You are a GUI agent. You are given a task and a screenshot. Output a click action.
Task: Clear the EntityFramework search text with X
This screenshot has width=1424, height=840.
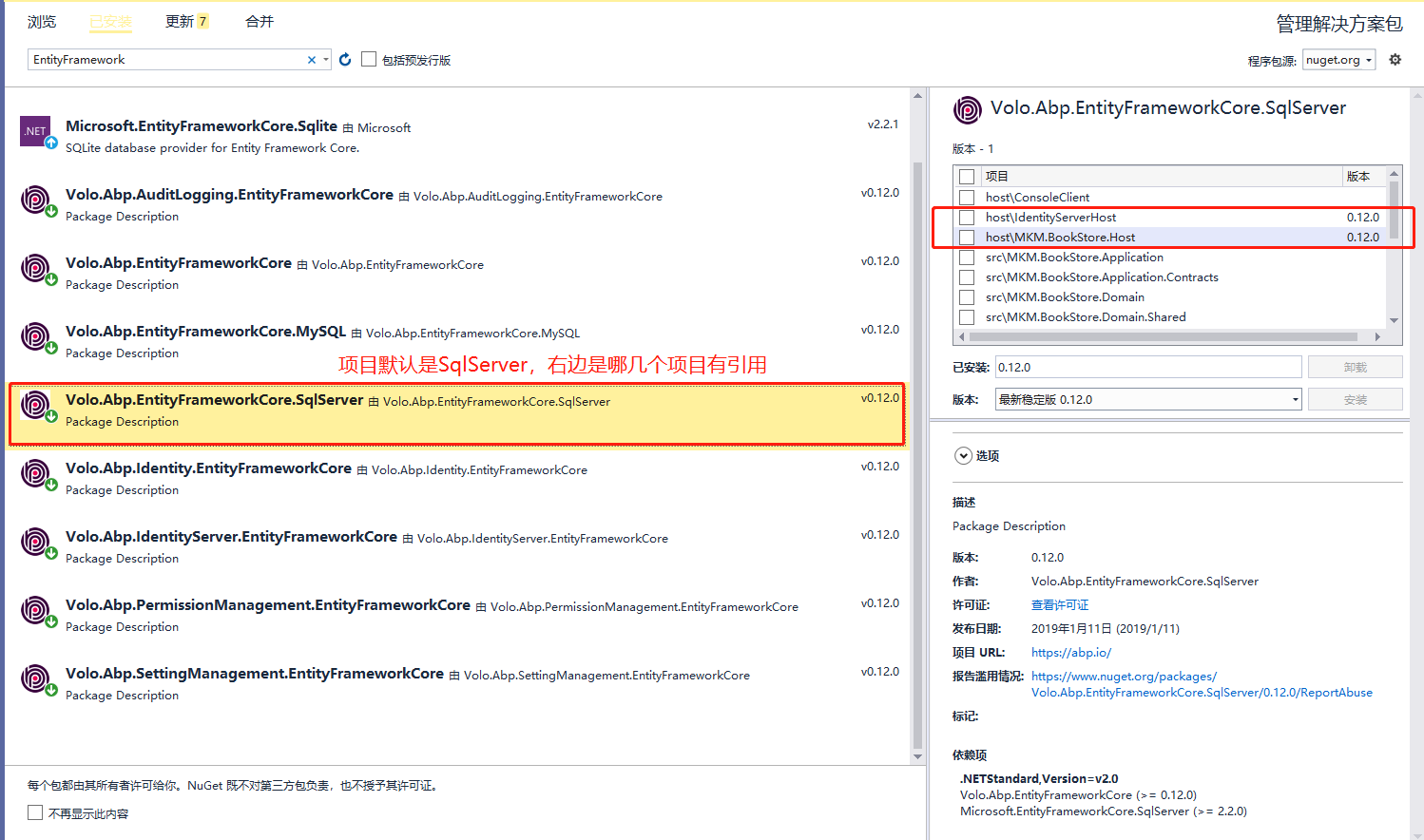click(x=312, y=60)
